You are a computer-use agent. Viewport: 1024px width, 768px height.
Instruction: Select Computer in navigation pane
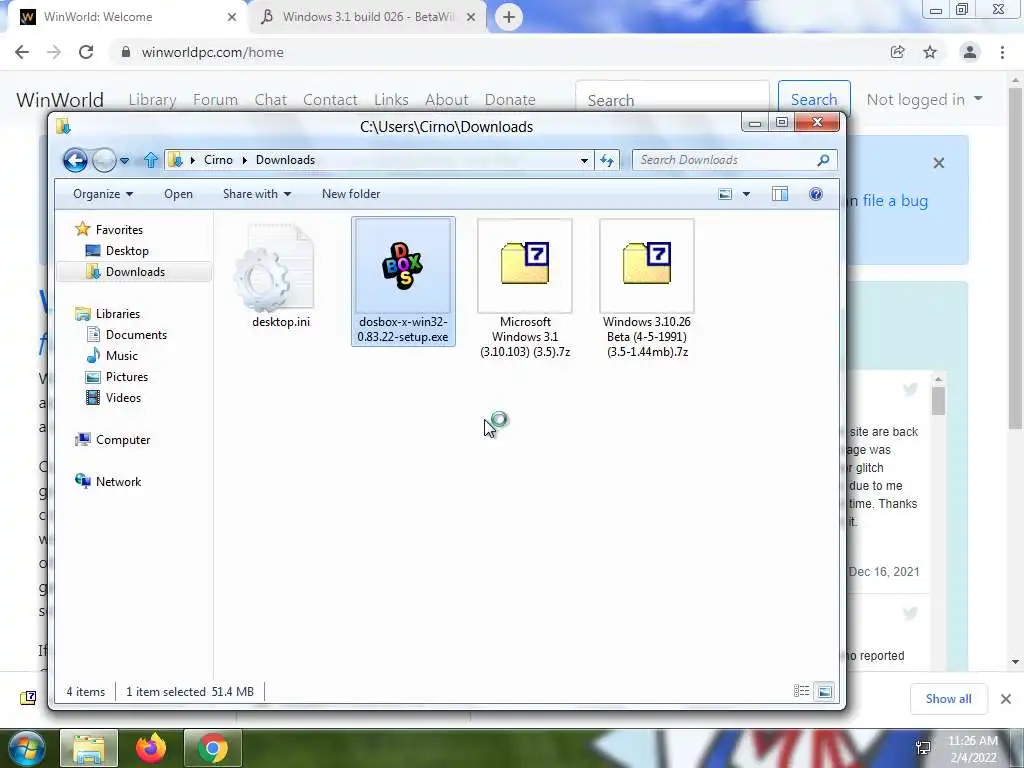[x=123, y=440]
